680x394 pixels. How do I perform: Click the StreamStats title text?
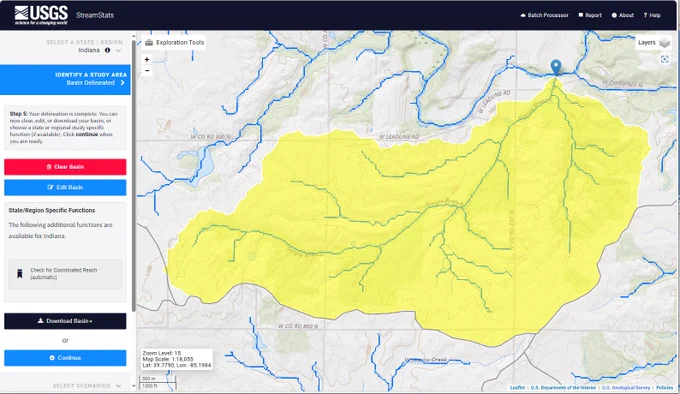pos(95,15)
